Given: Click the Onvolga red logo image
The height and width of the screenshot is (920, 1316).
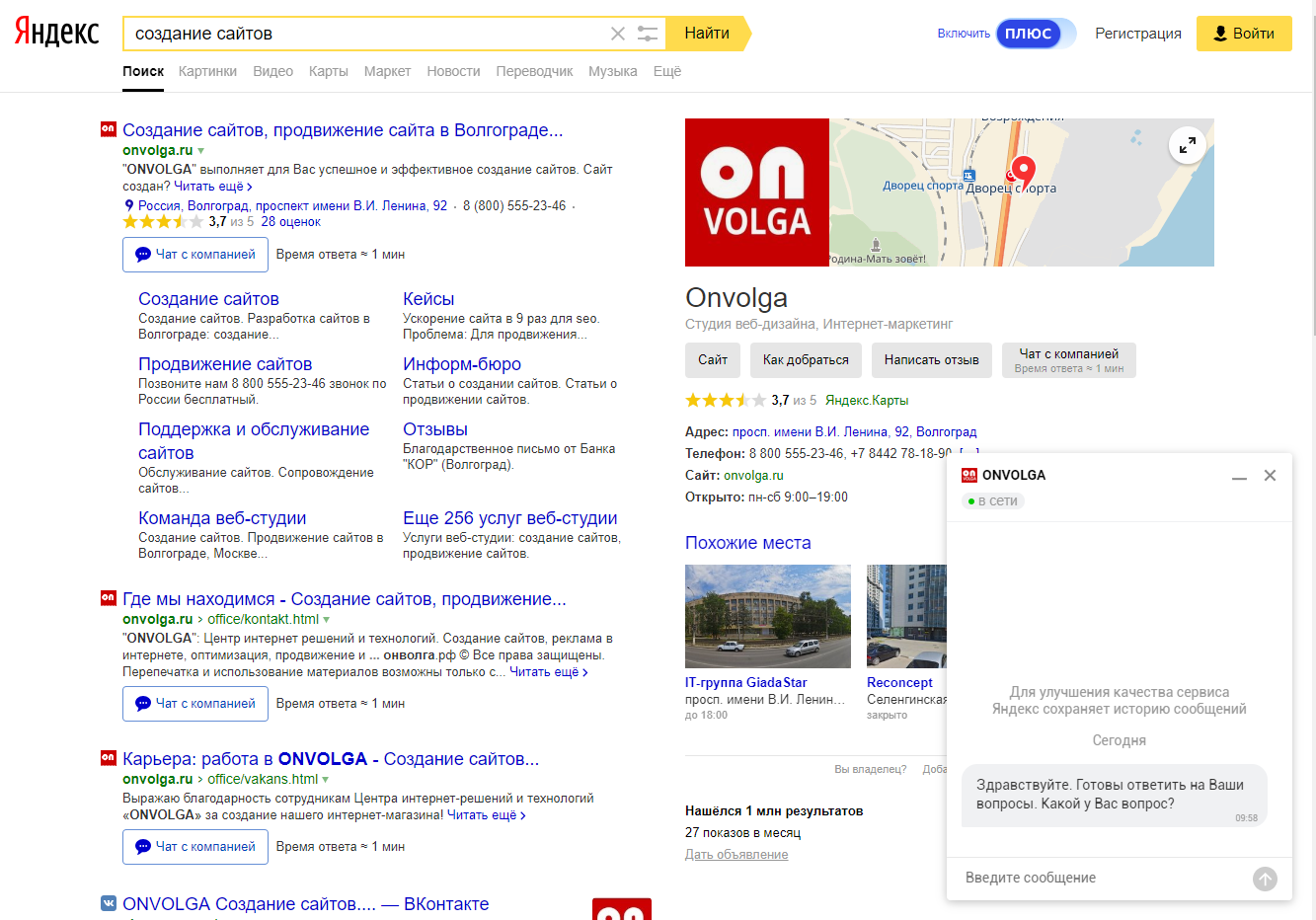Looking at the screenshot, I should [x=757, y=192].
